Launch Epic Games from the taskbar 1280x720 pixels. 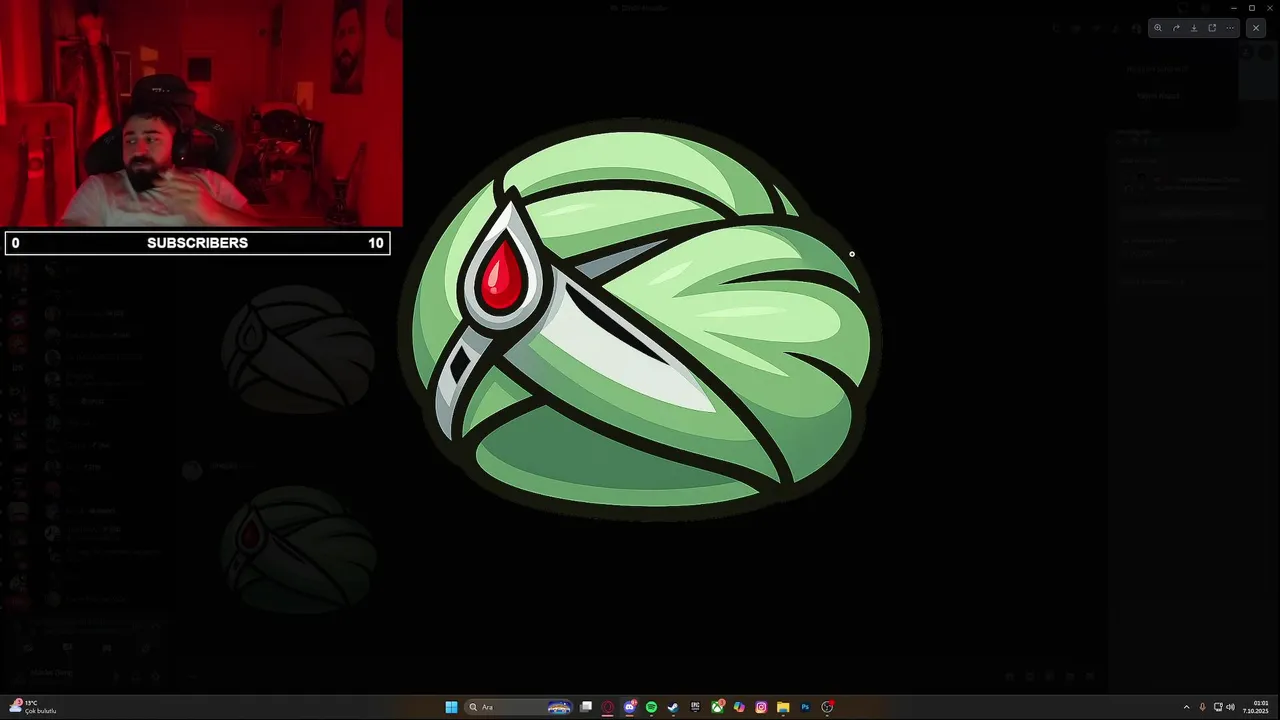(x=695, y=707)
